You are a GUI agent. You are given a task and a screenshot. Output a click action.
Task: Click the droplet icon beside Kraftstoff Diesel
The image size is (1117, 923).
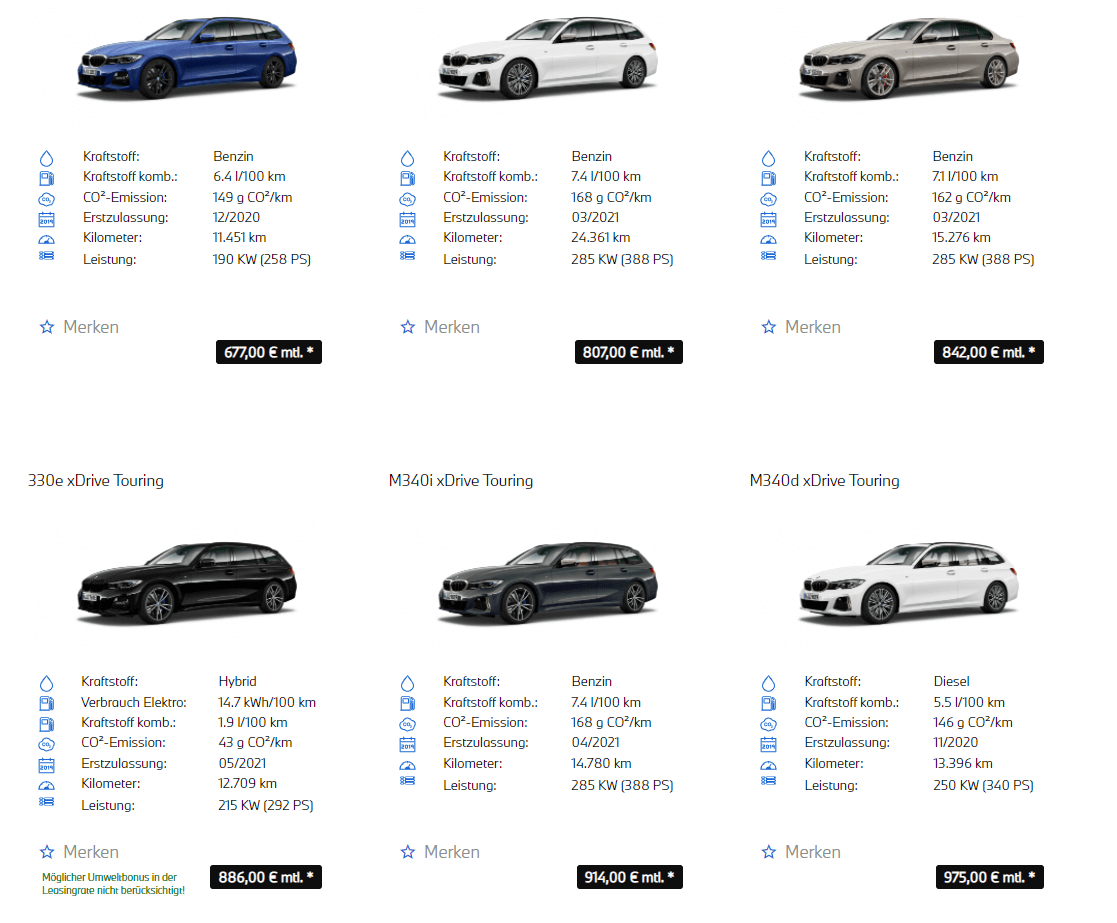[x=769, y=684]
